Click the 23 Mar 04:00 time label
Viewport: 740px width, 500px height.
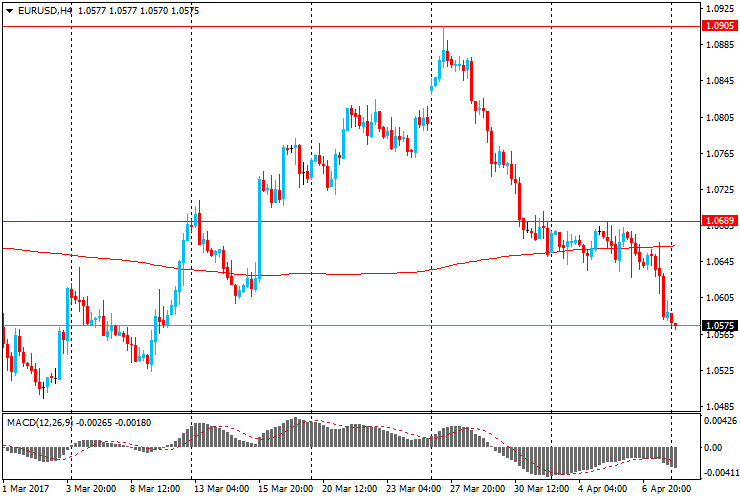point(413,489)
